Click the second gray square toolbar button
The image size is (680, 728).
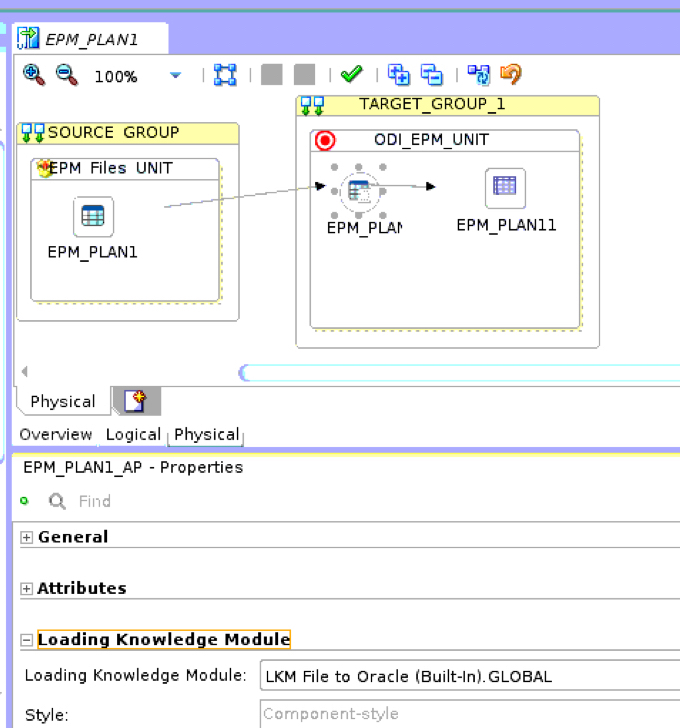[304, 75]
